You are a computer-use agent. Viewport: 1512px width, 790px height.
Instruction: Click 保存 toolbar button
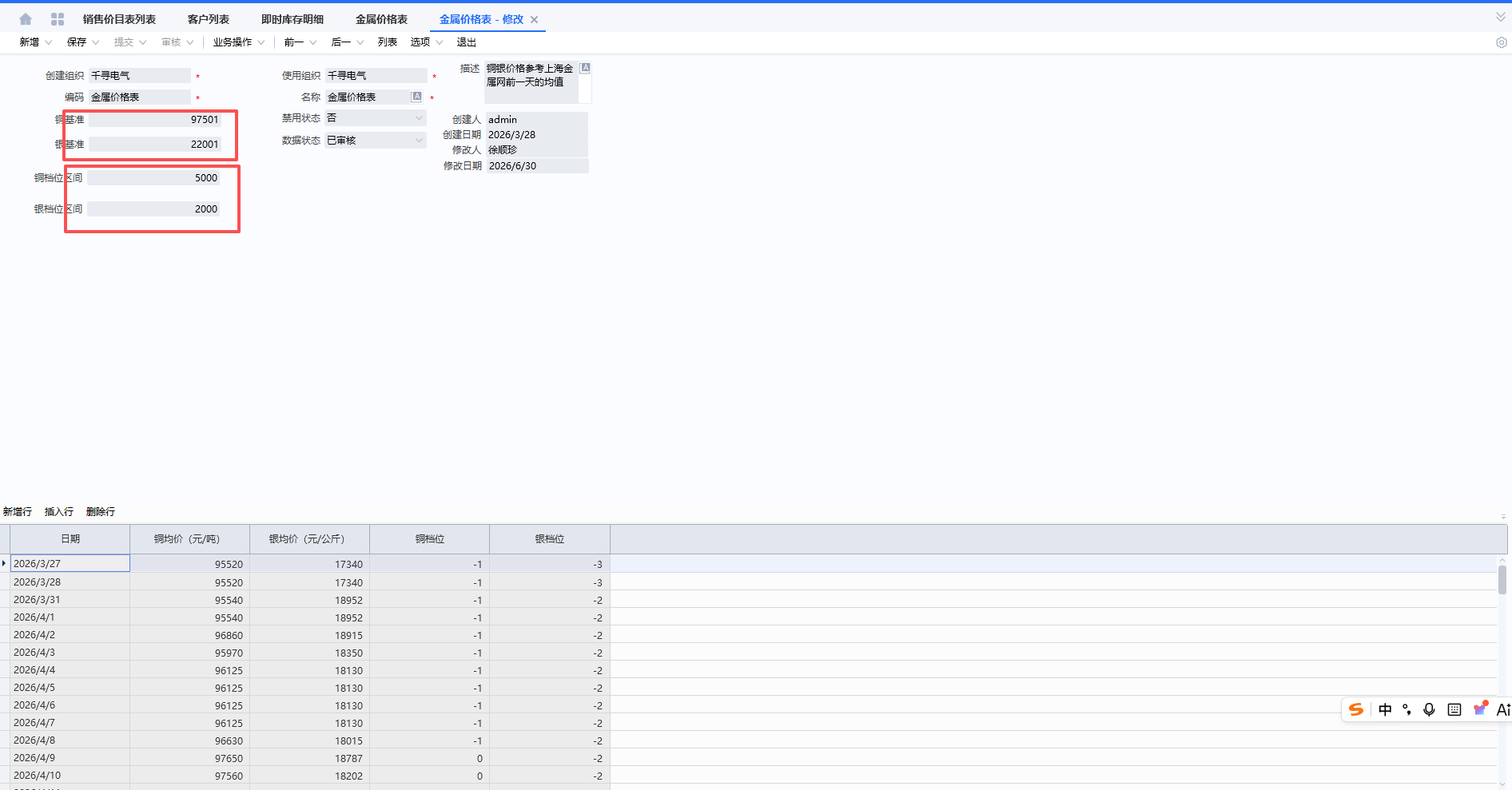click(x=77, y=42)
